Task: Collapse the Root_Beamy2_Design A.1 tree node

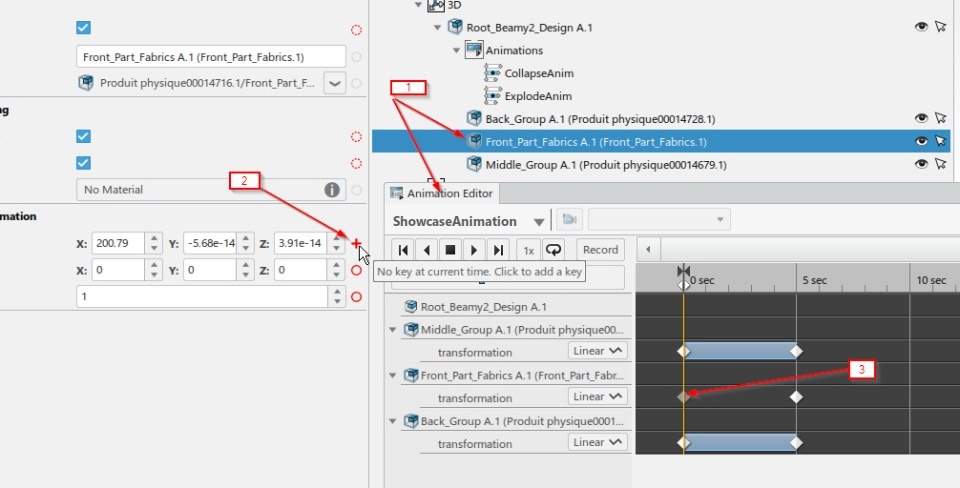Action: [437, 28]
